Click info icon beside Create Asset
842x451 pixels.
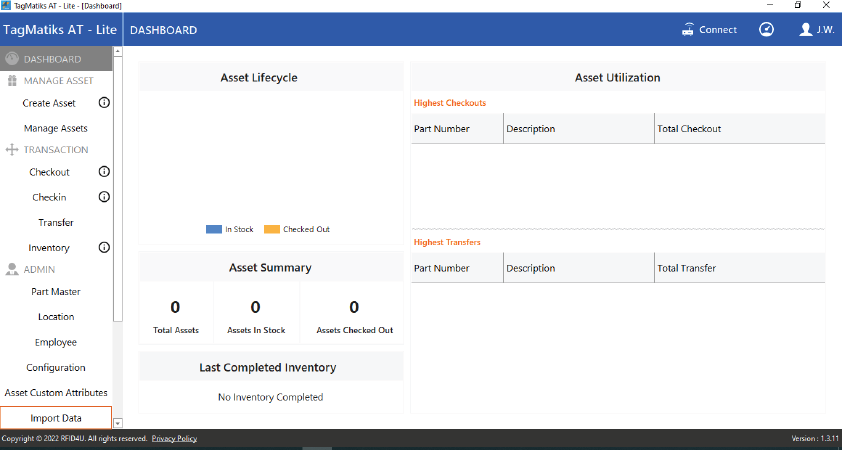point(104,103)
